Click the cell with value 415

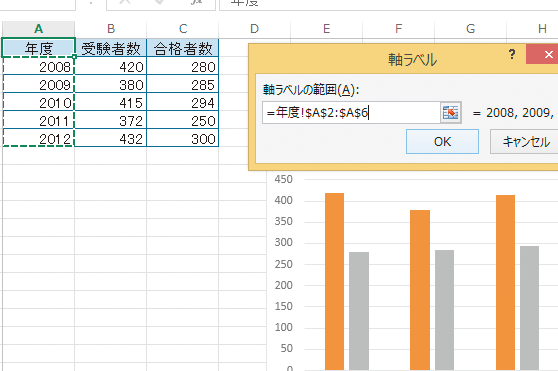111,102
